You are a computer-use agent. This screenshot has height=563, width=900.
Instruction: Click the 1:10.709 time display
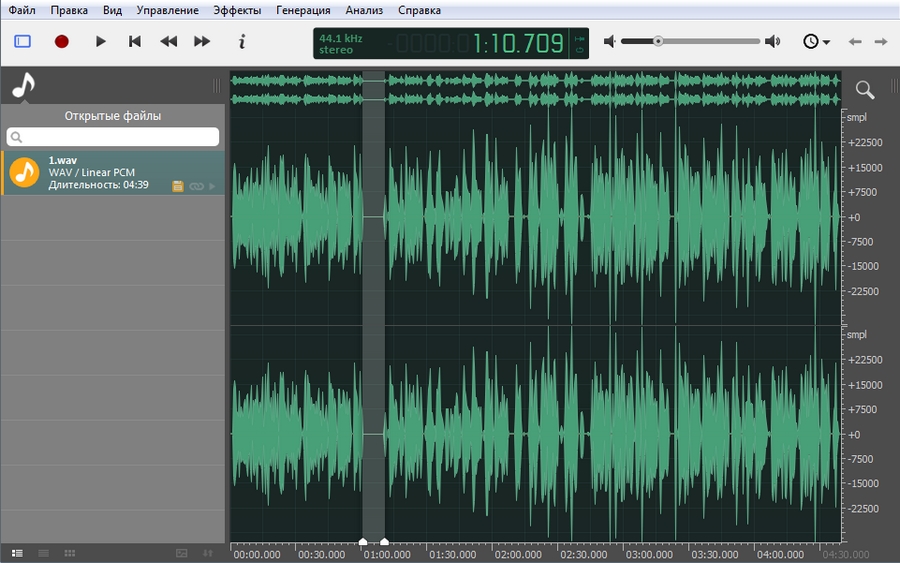coord(518,44)
